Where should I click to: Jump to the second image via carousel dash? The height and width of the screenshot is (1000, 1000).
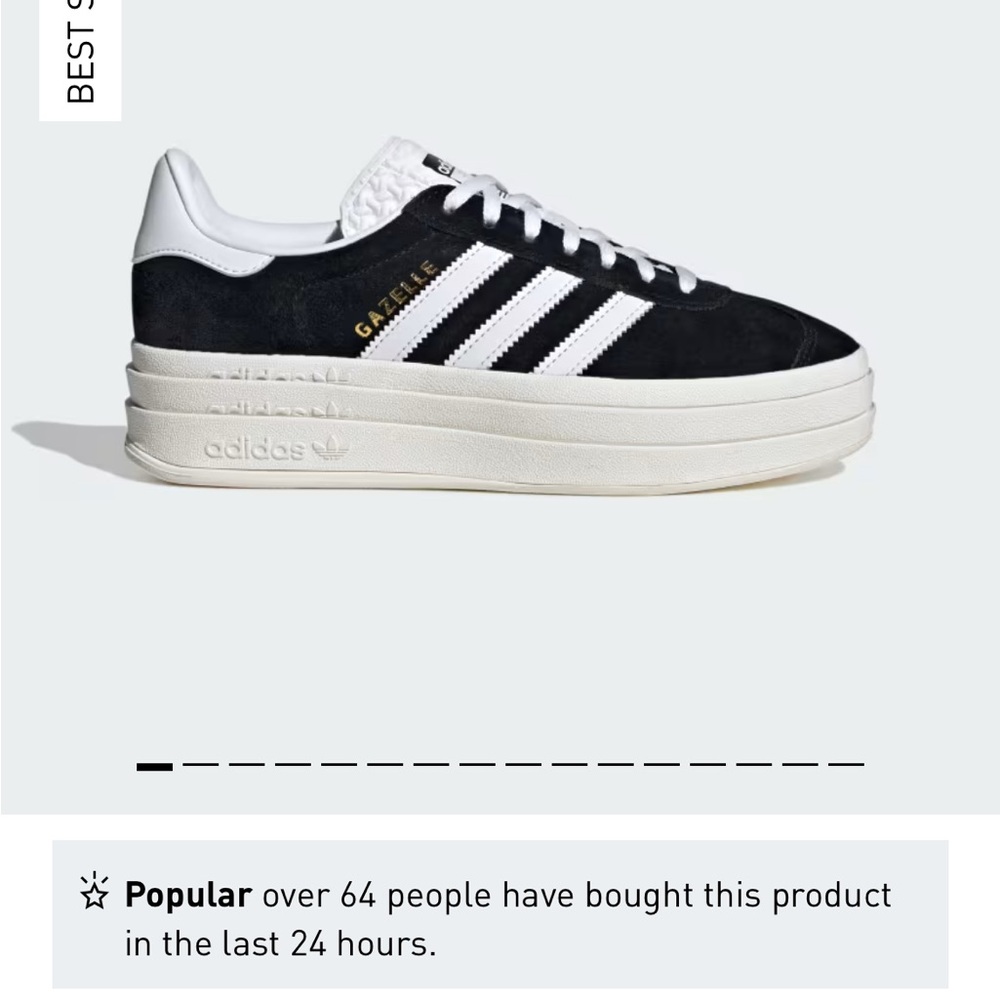click(200, 765)
